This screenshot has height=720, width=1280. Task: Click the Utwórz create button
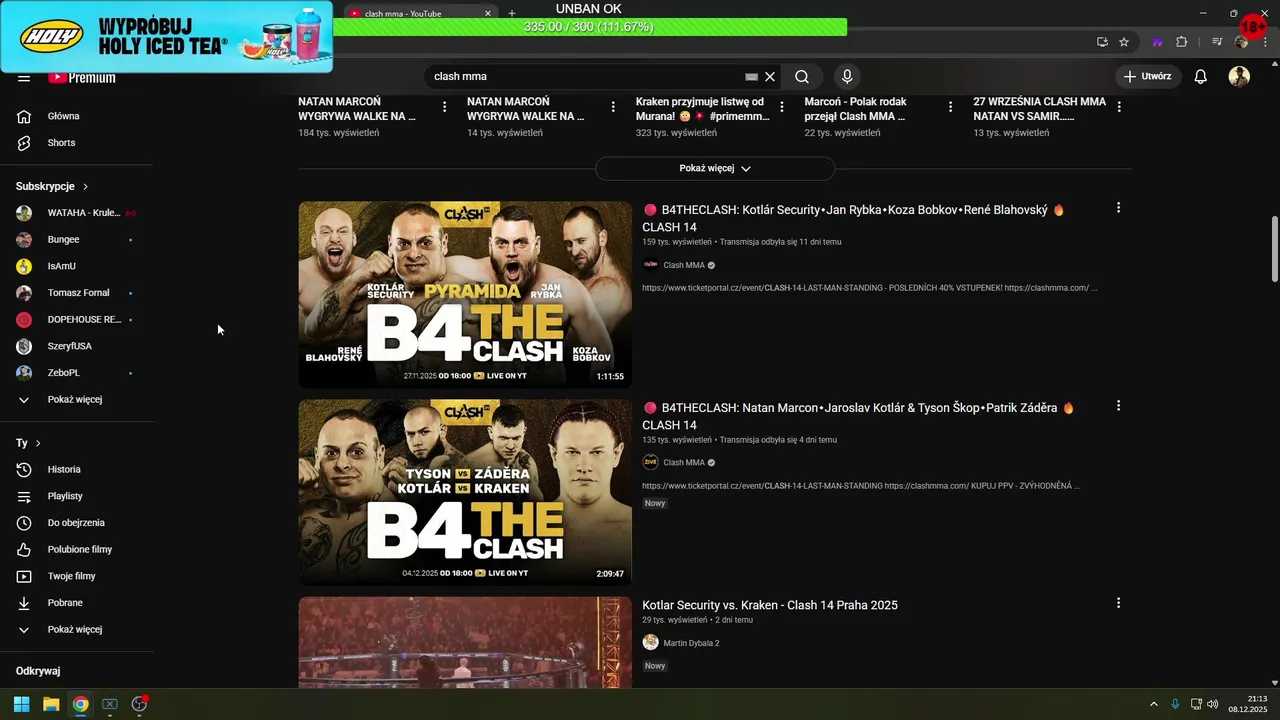point(1148,76)
